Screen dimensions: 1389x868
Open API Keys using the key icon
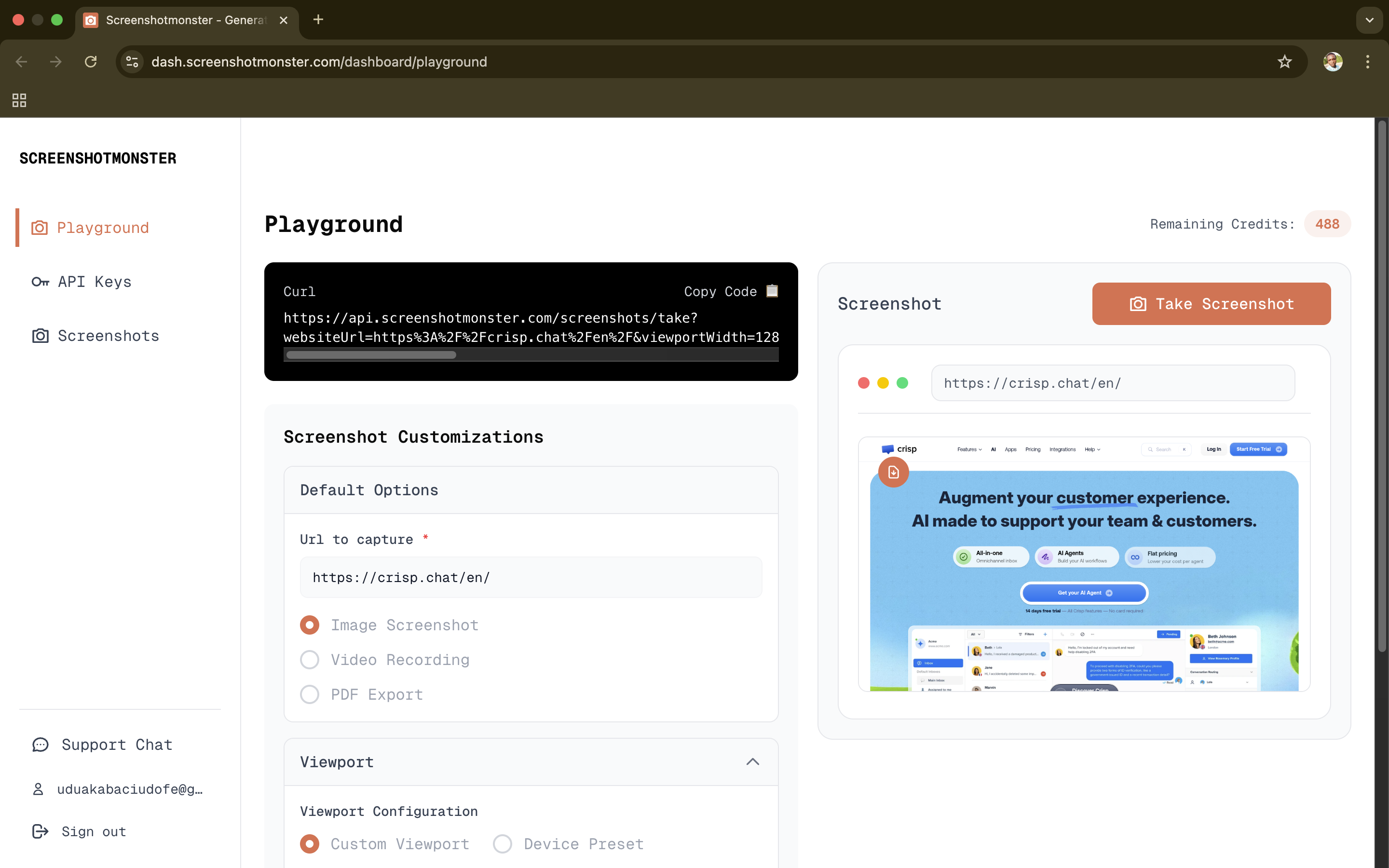pyautogui.click(x=39, y=281)
